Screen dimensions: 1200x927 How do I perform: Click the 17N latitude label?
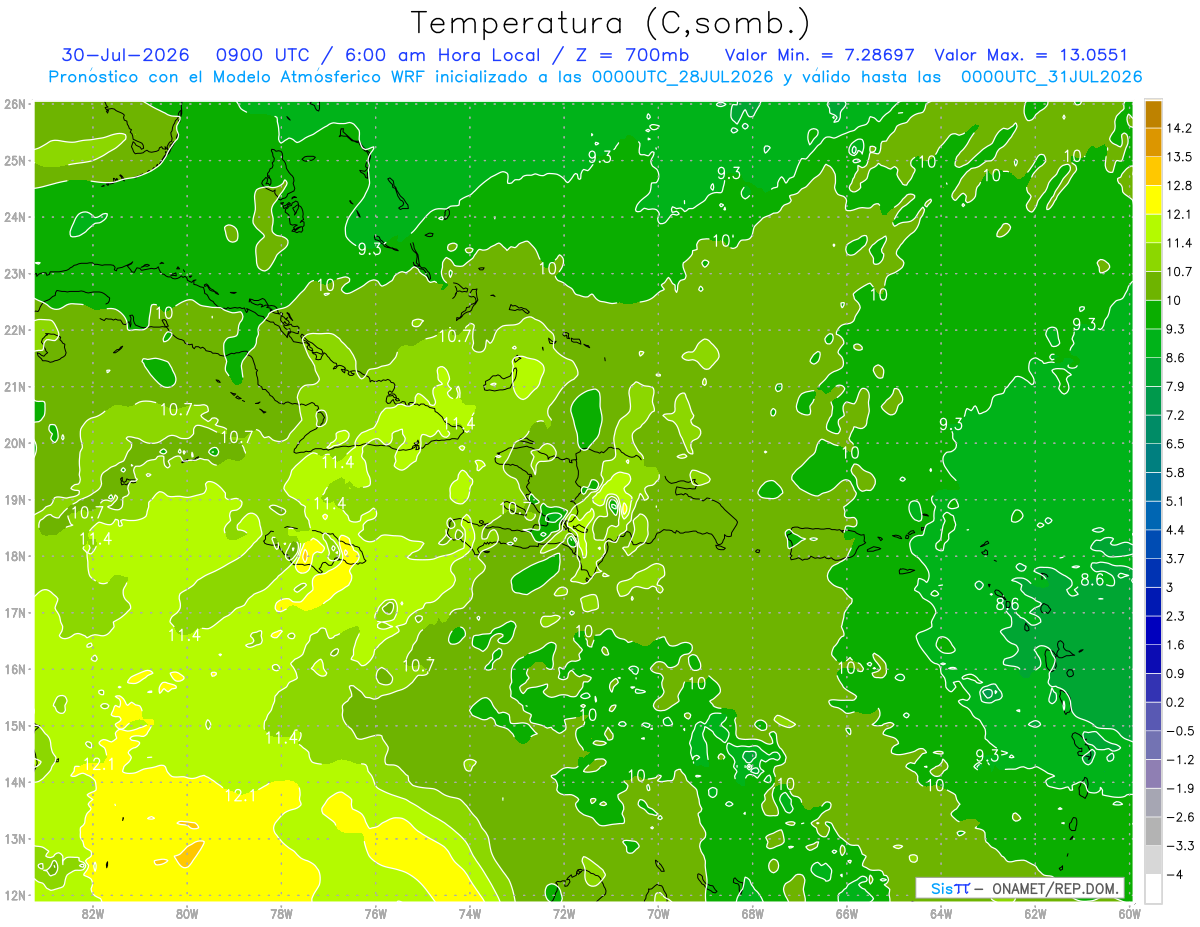pos(15,612)
